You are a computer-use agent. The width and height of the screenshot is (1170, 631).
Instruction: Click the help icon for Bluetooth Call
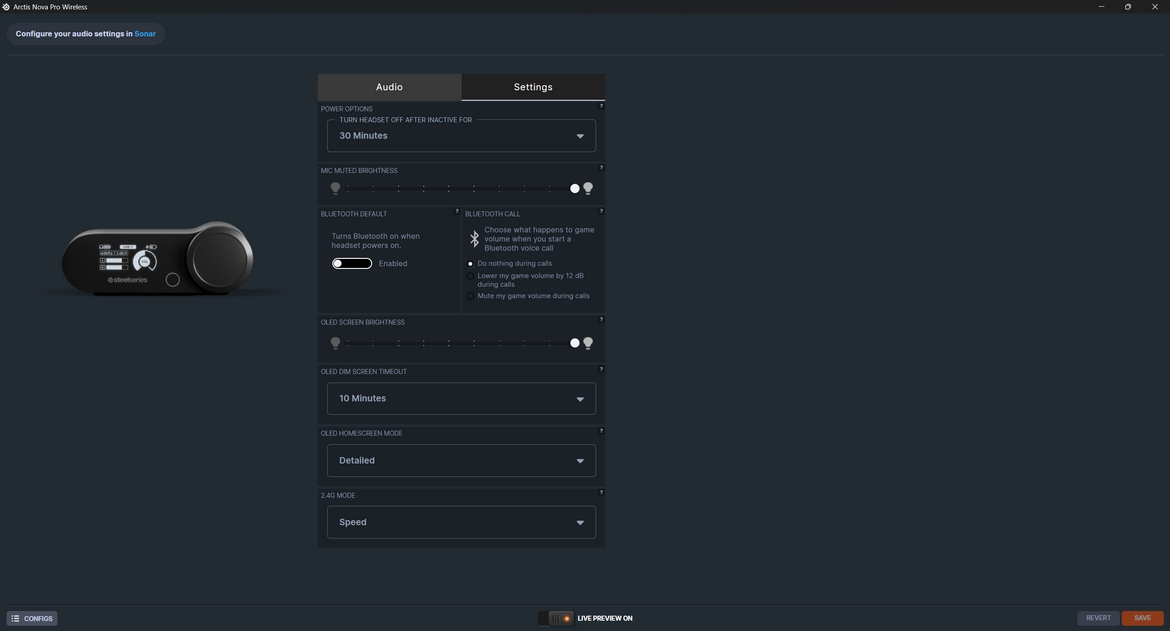coord(601,211)
